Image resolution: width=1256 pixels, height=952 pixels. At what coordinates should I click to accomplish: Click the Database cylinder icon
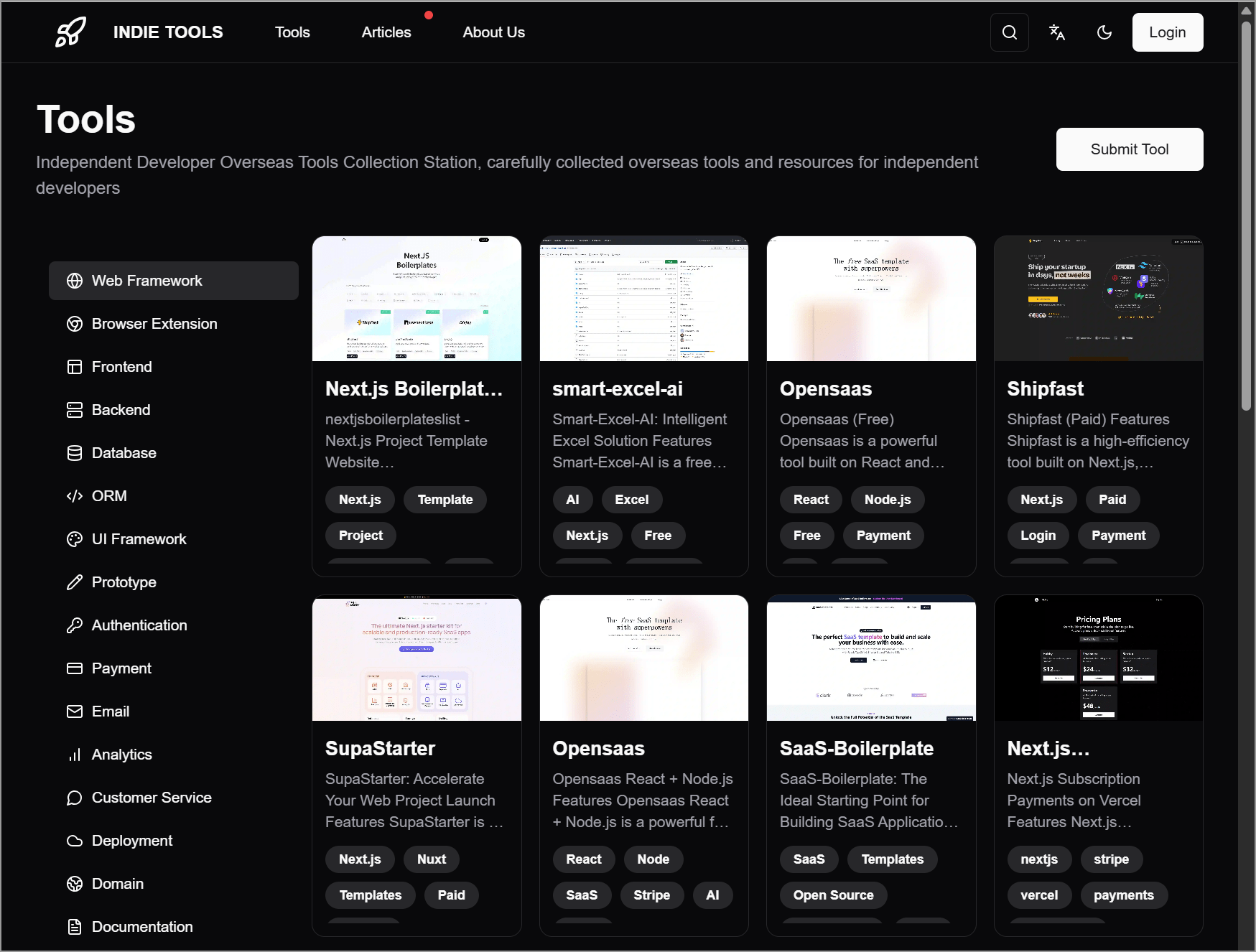[75, 453]
